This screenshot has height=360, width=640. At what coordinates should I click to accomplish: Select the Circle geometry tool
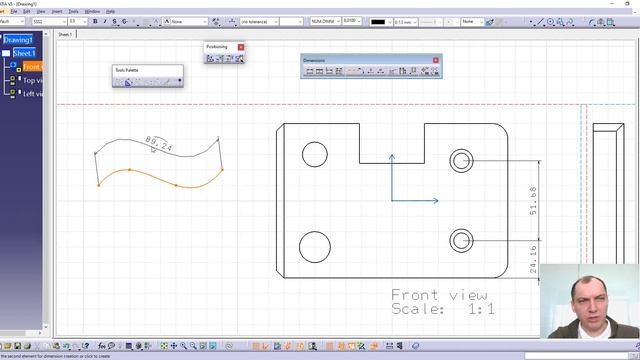[x=550, y=22]
